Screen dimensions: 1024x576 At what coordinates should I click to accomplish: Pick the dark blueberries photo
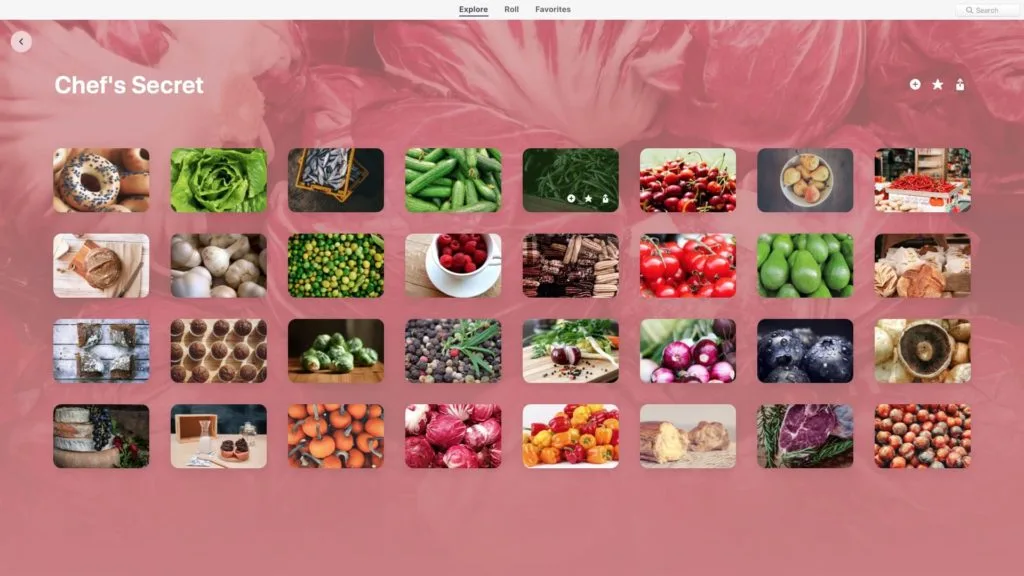click(805, 351)
